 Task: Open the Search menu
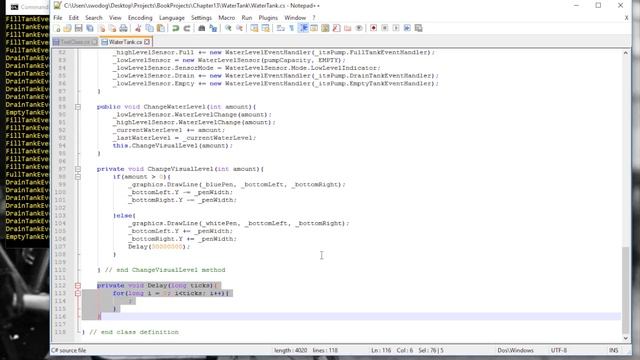[93, 18]
